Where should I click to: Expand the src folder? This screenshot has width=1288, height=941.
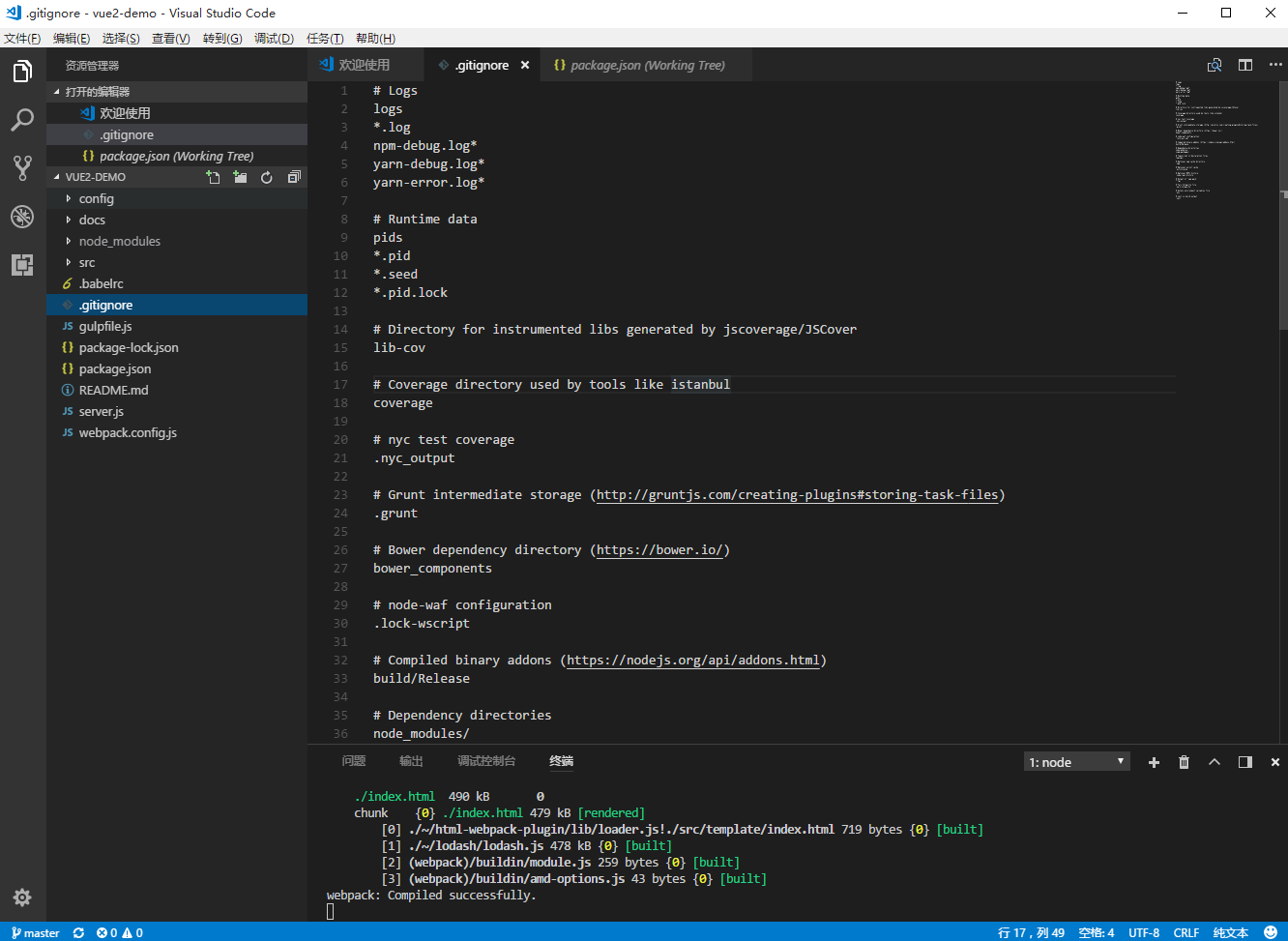point(177,262)
